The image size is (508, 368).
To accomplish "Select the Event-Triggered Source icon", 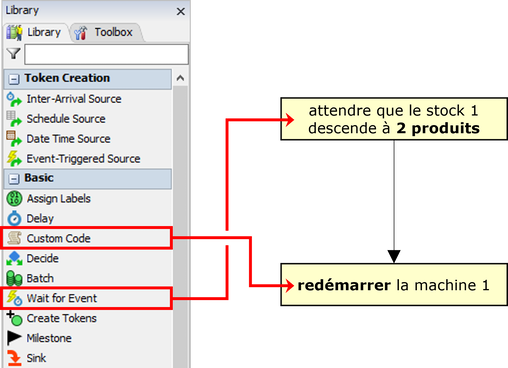I will [14, 159].
